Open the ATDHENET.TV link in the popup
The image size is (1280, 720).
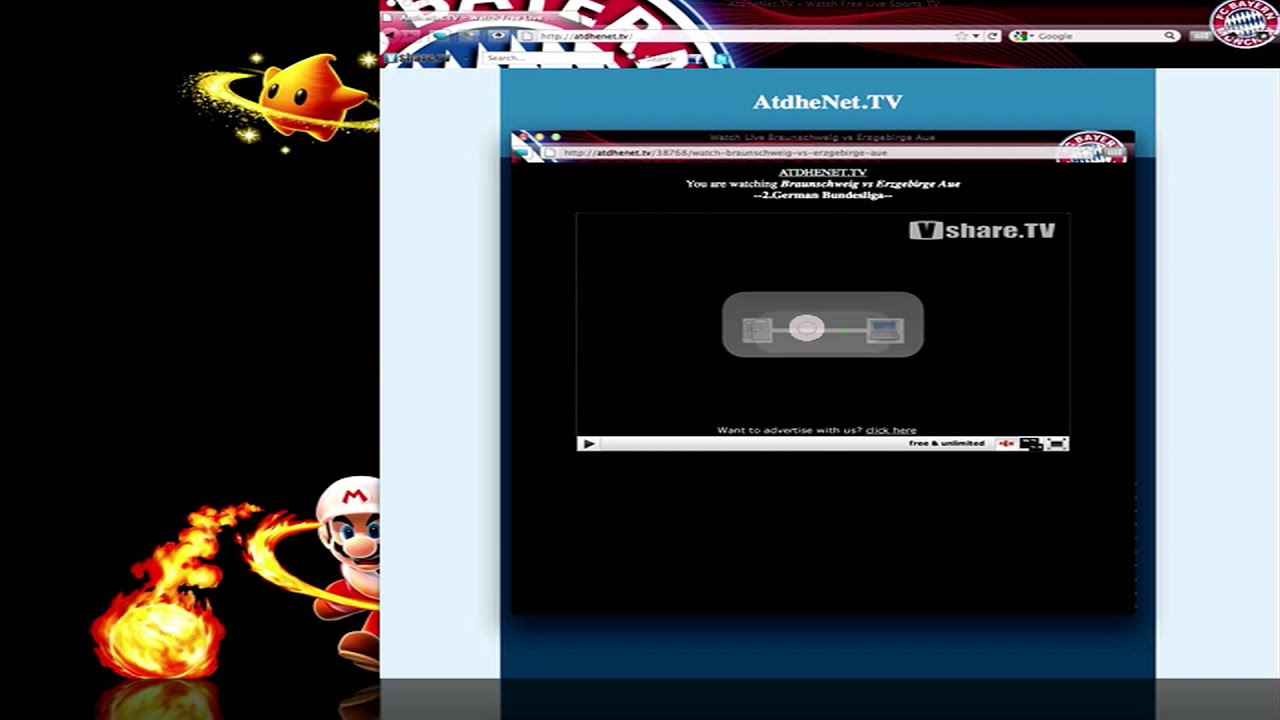pos(822,173)
